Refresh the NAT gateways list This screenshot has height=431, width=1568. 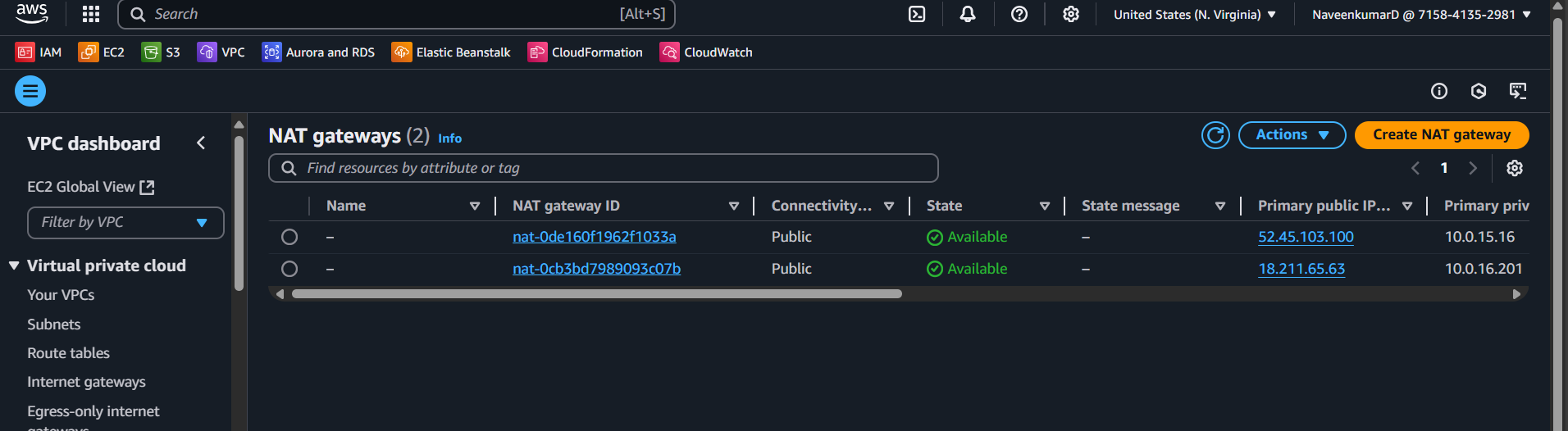(x=1215, y=135)
